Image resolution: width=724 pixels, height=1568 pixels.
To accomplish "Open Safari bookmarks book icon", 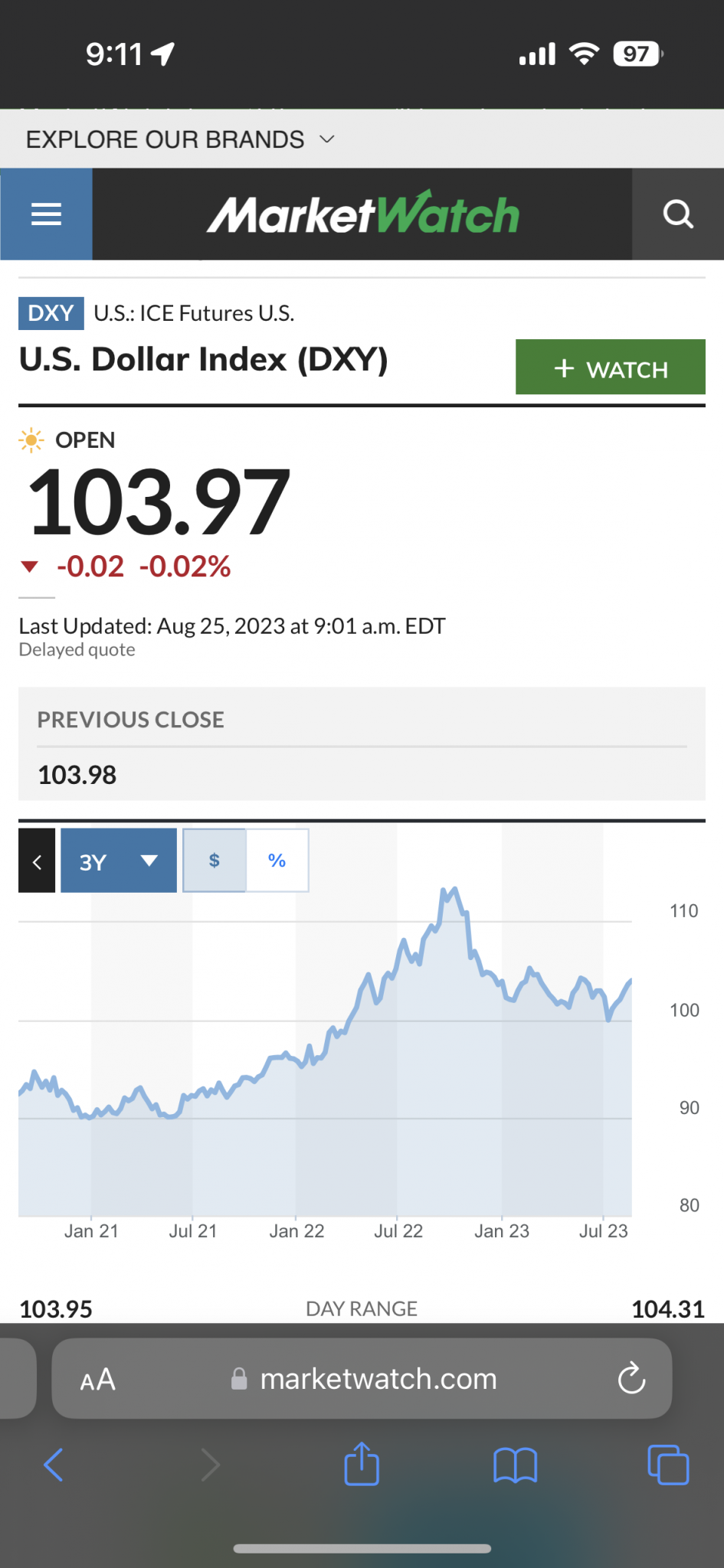I will (516, 1465).
